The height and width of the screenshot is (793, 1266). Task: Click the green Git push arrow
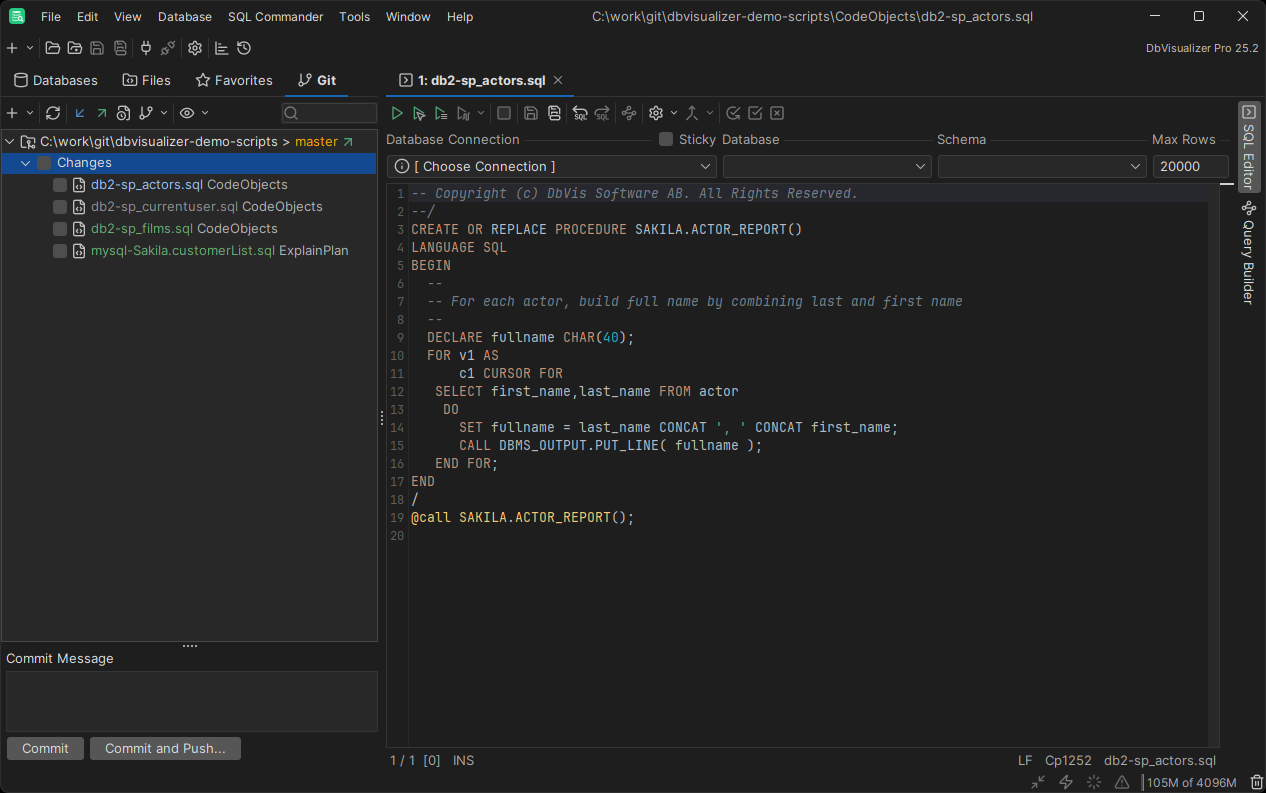click(x=101, y=113)
